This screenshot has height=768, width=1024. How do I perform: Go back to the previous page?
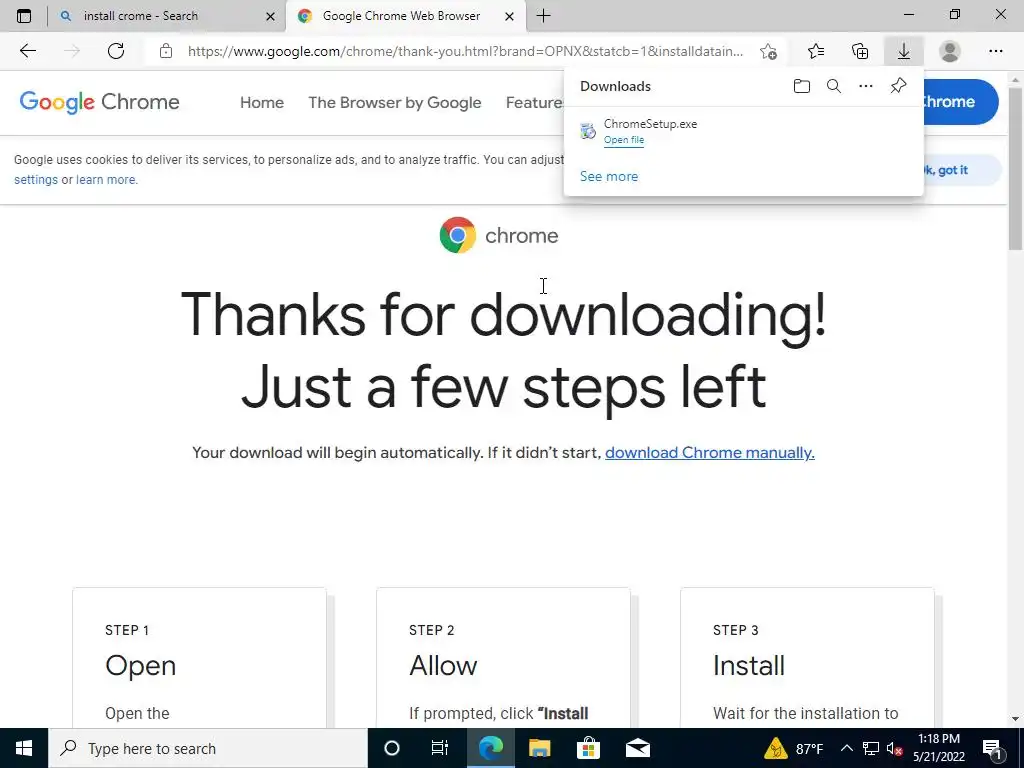[27, 51]
